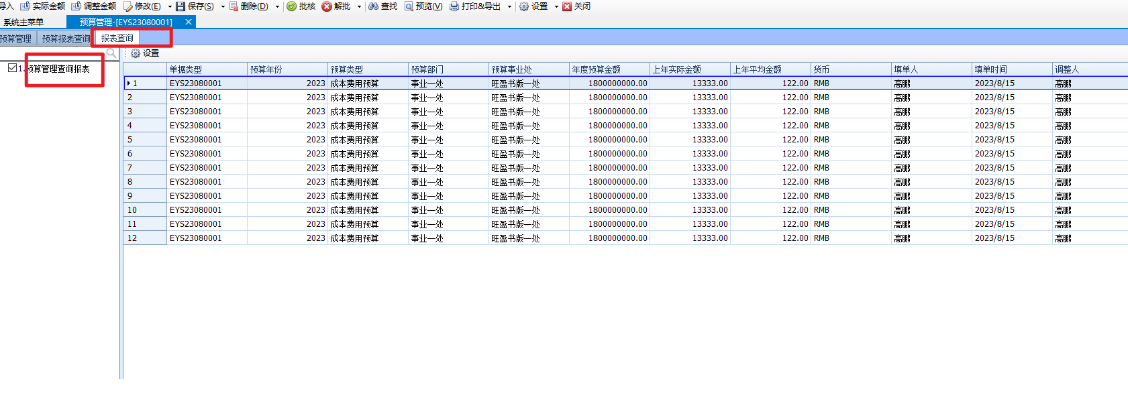Click 2023/8/15 date cell in row 12
The height and width of the screenshot is (420, 1128).
(x=1013, y=238)
